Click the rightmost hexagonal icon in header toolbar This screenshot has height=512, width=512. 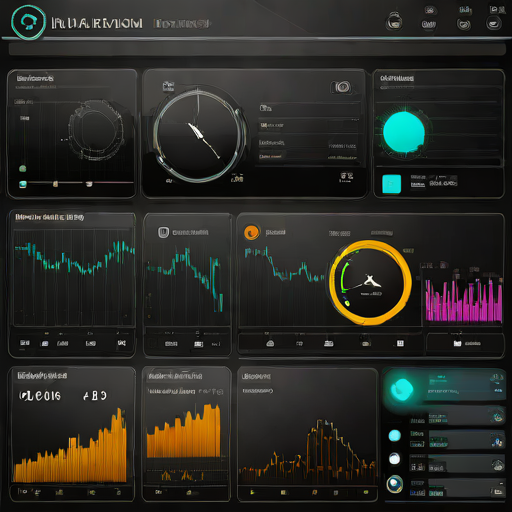[x=494, y=24]
